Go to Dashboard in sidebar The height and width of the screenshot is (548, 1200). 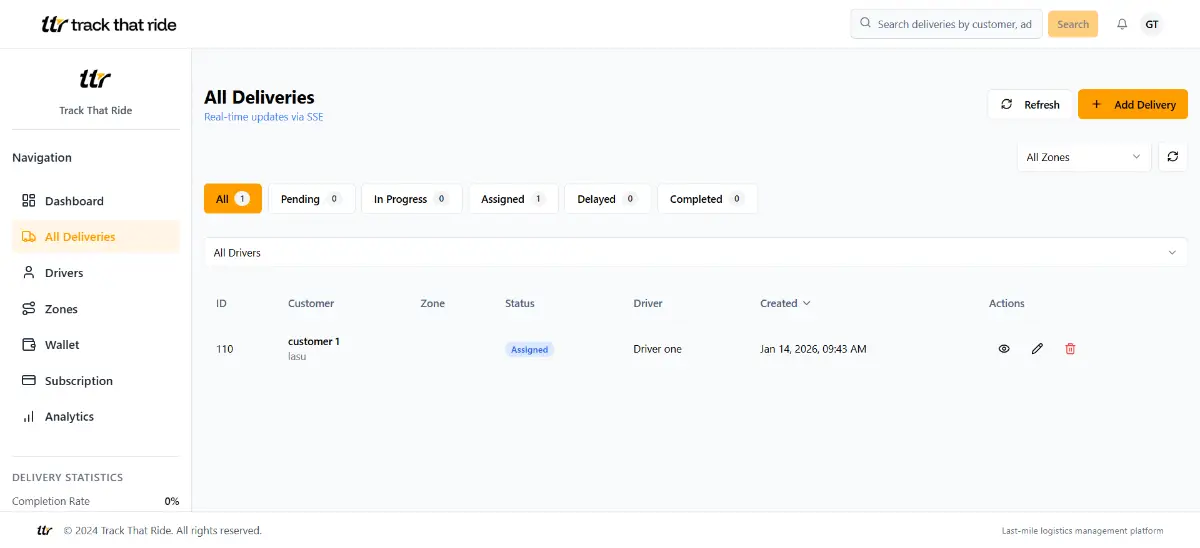tap(96, 201)
